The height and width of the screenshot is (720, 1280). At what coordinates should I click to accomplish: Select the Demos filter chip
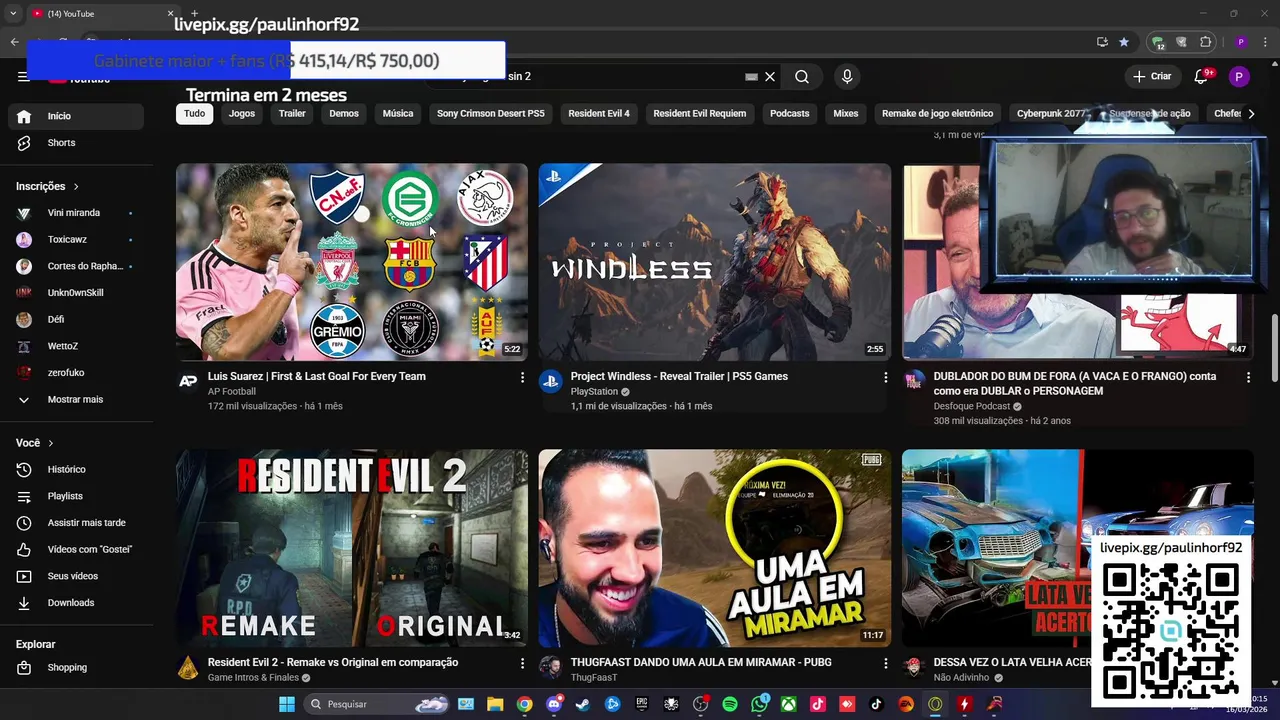coord(344,114)
